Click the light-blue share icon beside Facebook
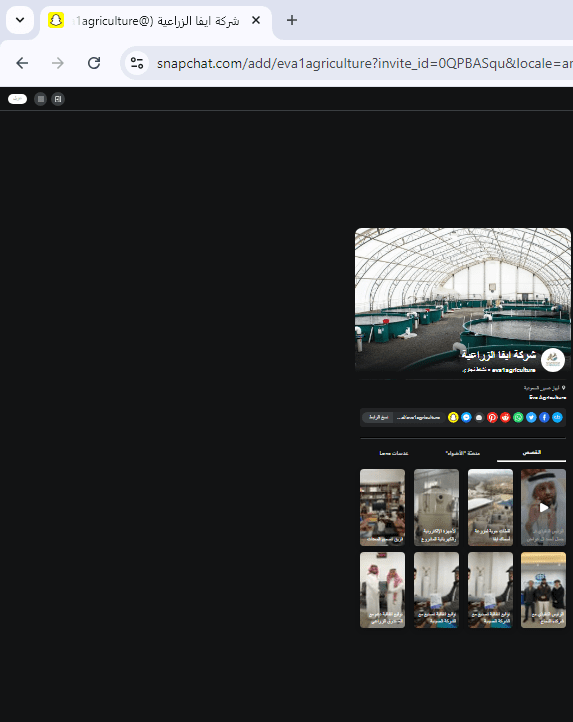This screenshot has height=722, width=573. click(557, 417)
